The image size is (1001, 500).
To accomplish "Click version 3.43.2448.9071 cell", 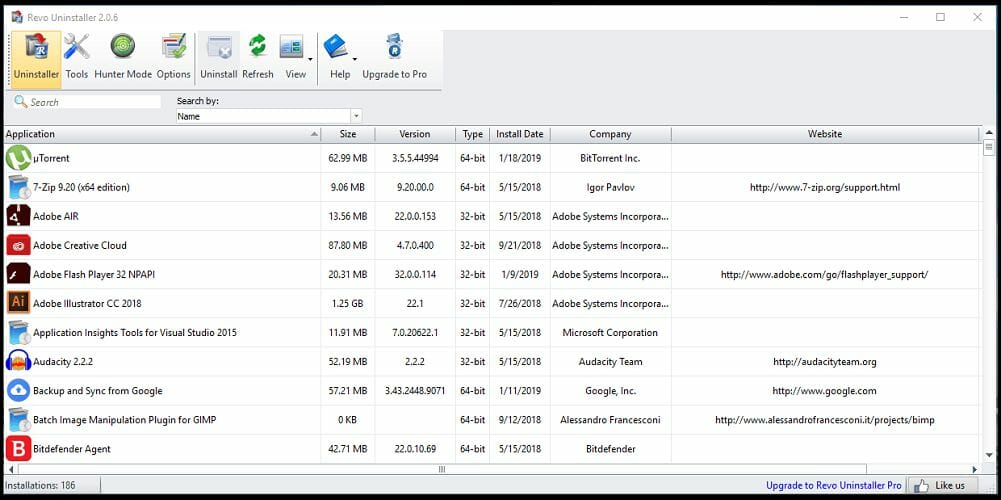I will (415, 391).
